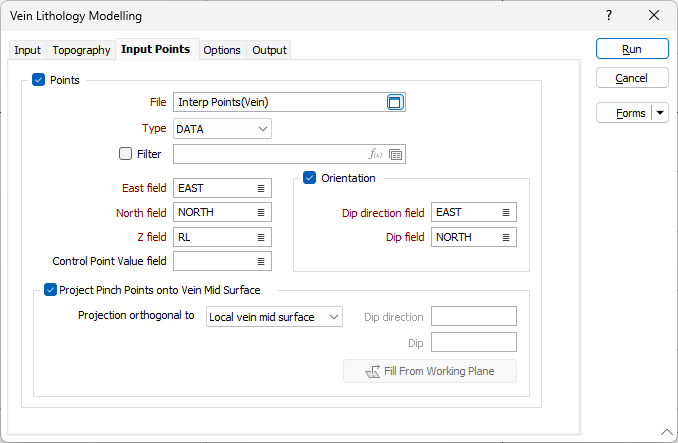The image size is (678, 443).
Task: Toggle the Orientation checkbox
Action: (x=309, y=178)
